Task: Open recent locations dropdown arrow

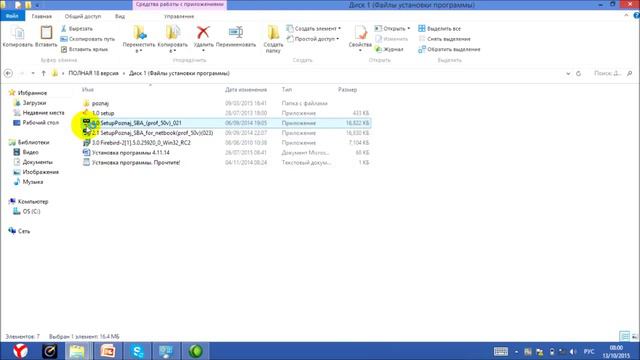Action: pyautogui.click(x=33, y=73)
